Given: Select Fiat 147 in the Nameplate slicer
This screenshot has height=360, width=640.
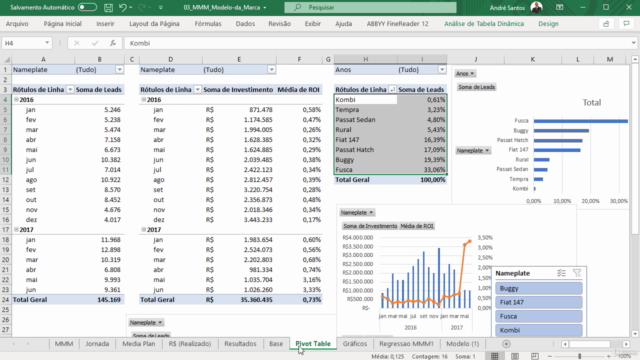Looking at the screenshot, I should [x=539, y=302].
